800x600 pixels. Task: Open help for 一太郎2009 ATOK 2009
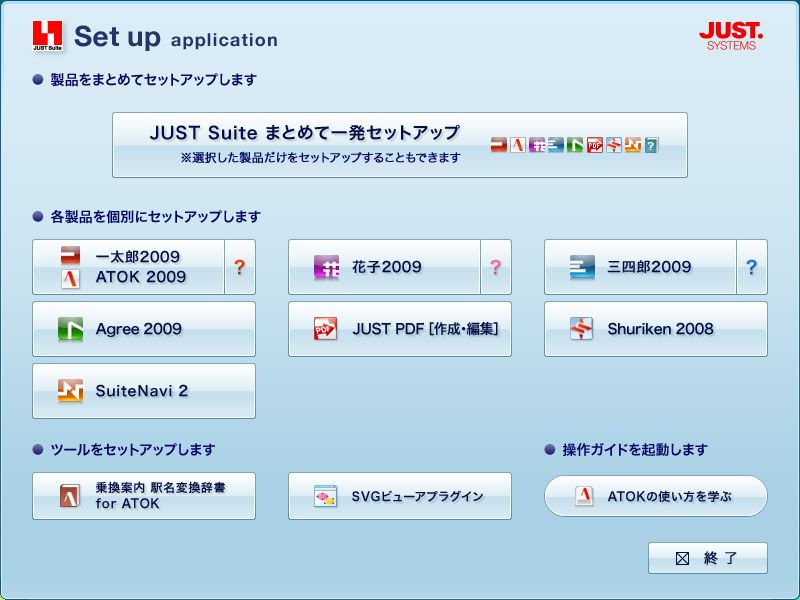(240, 267)
